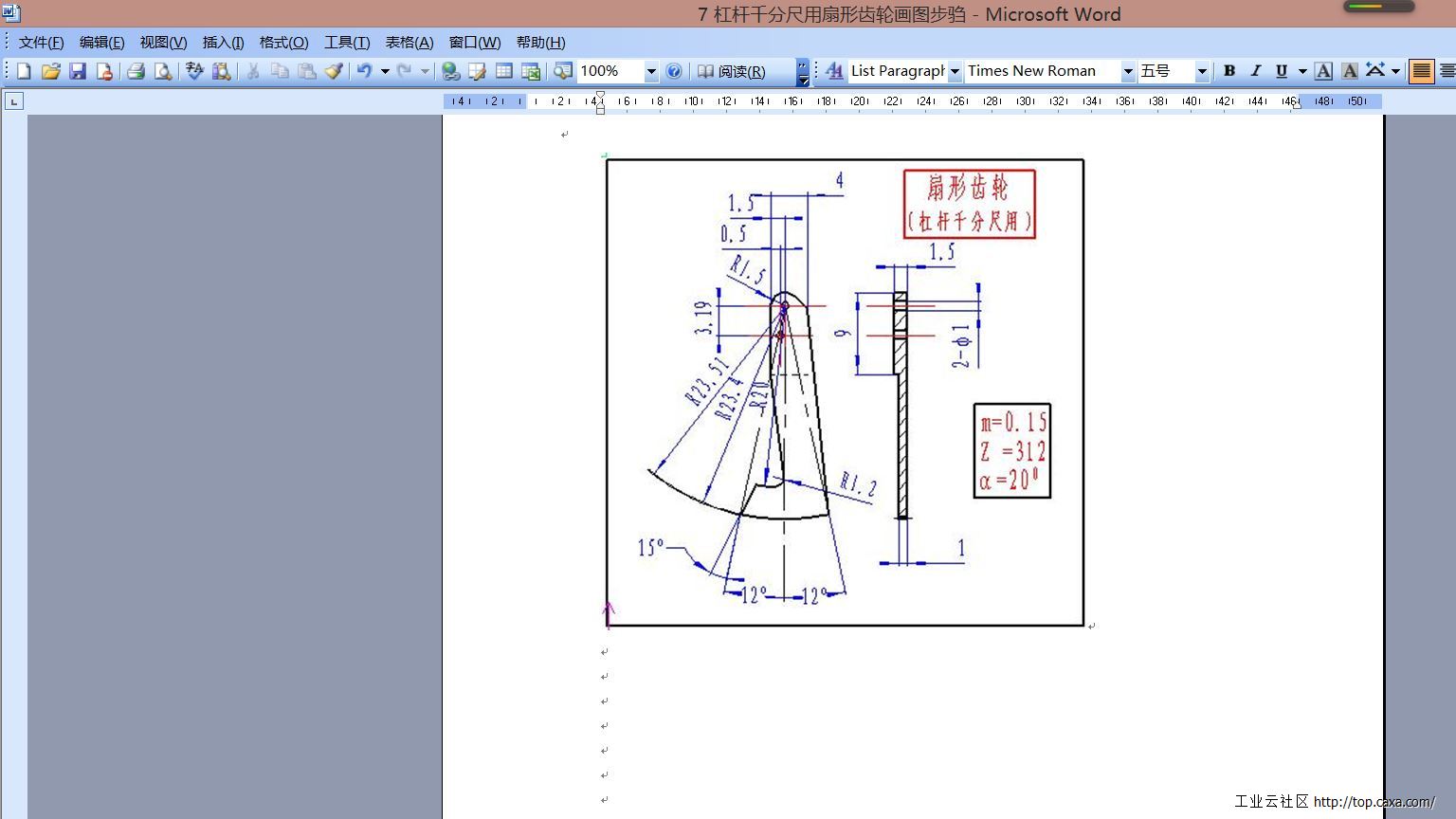Screen dimensions: 1456x819
Task: Open the 窗口(W) menu
Action: coord(474,43)
